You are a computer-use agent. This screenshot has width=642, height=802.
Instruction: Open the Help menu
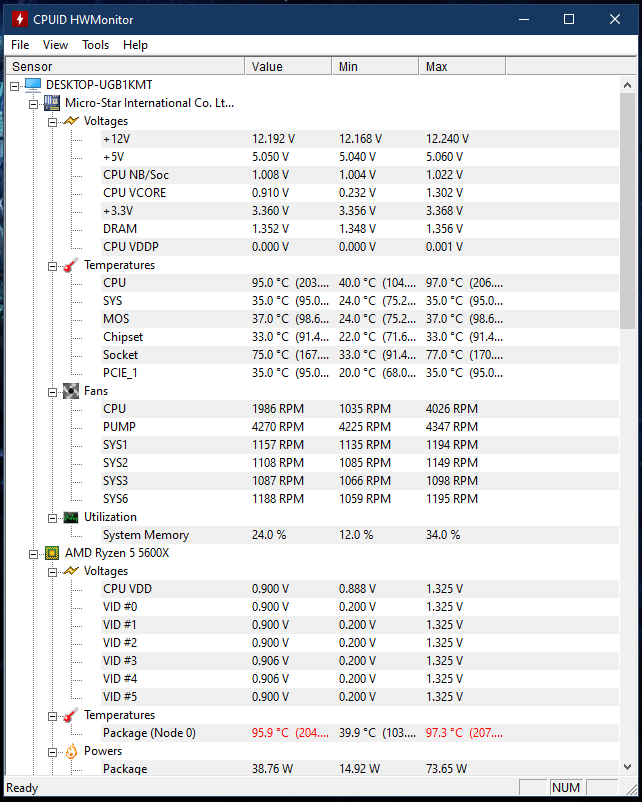click(x=136, y=45)
